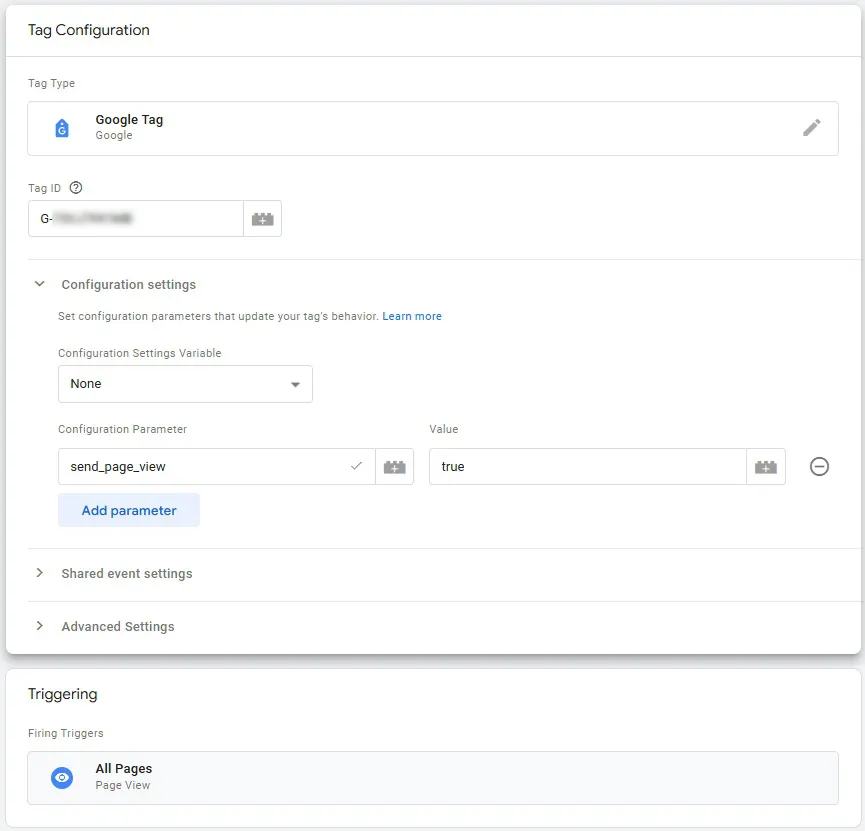Click the Value field containing true
The image size is (865, 831).
588,467
